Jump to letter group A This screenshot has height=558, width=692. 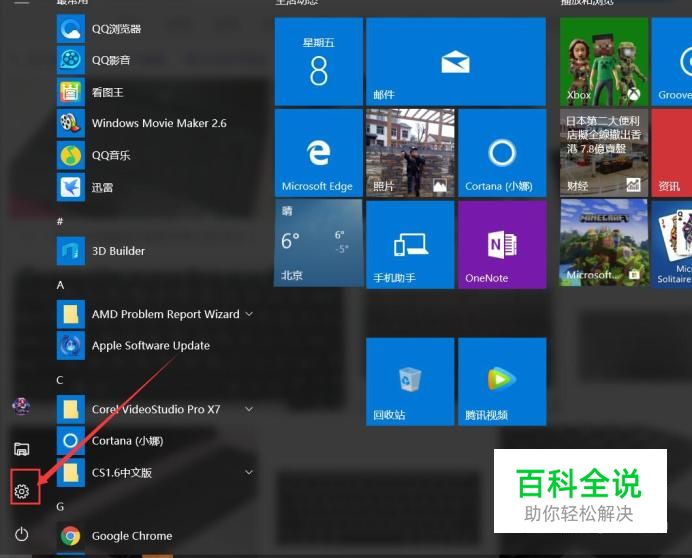60,285
